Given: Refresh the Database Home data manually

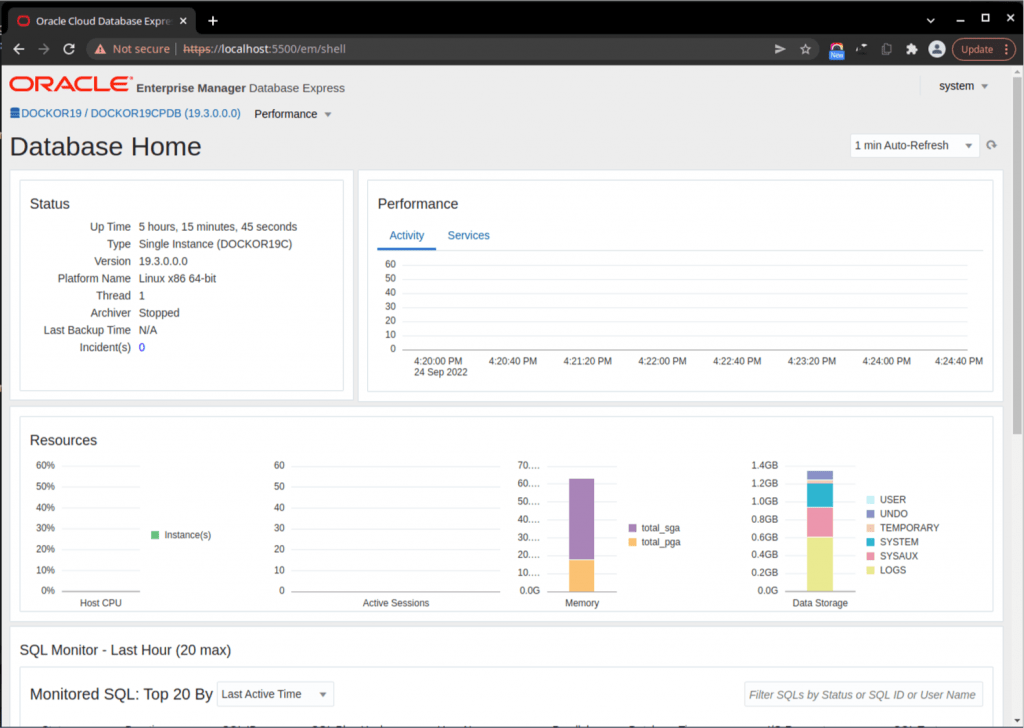Looking at the screenshot, I should coord(991,145).
